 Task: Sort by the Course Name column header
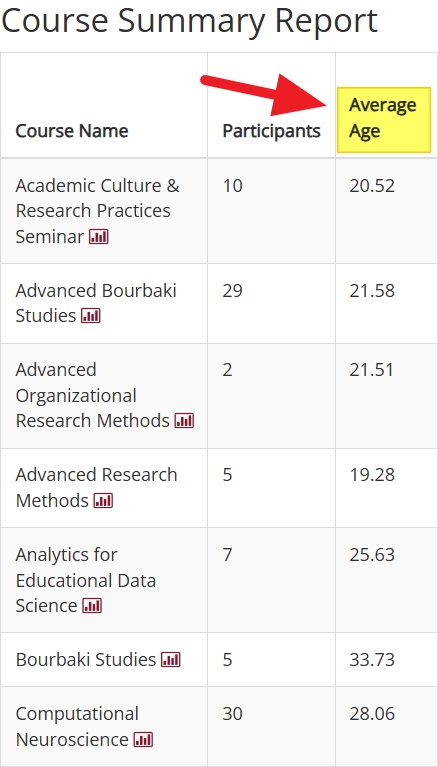(x=72, y=131)
